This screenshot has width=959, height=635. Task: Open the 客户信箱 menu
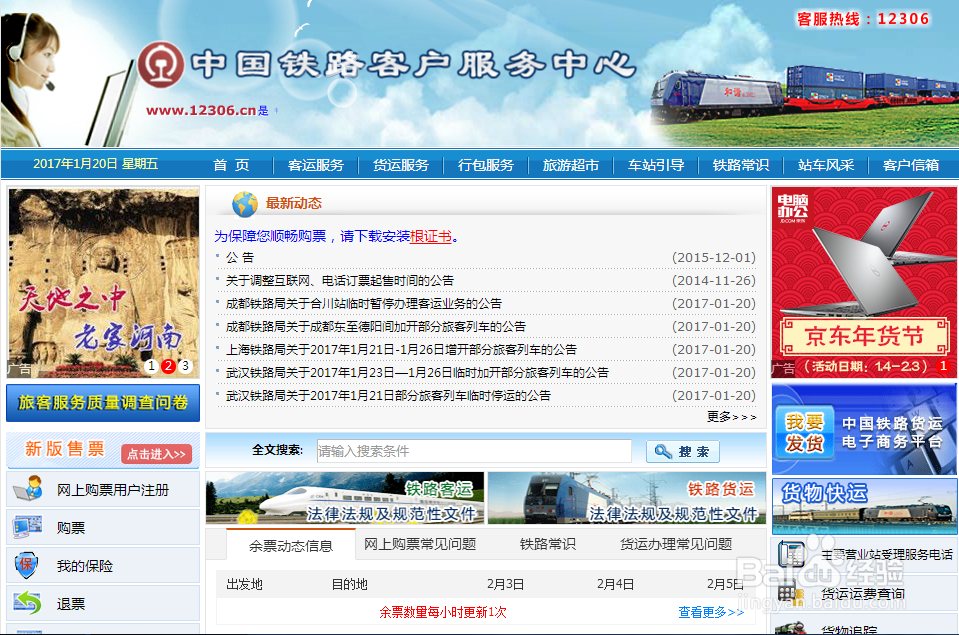click(x=911, y=165)
